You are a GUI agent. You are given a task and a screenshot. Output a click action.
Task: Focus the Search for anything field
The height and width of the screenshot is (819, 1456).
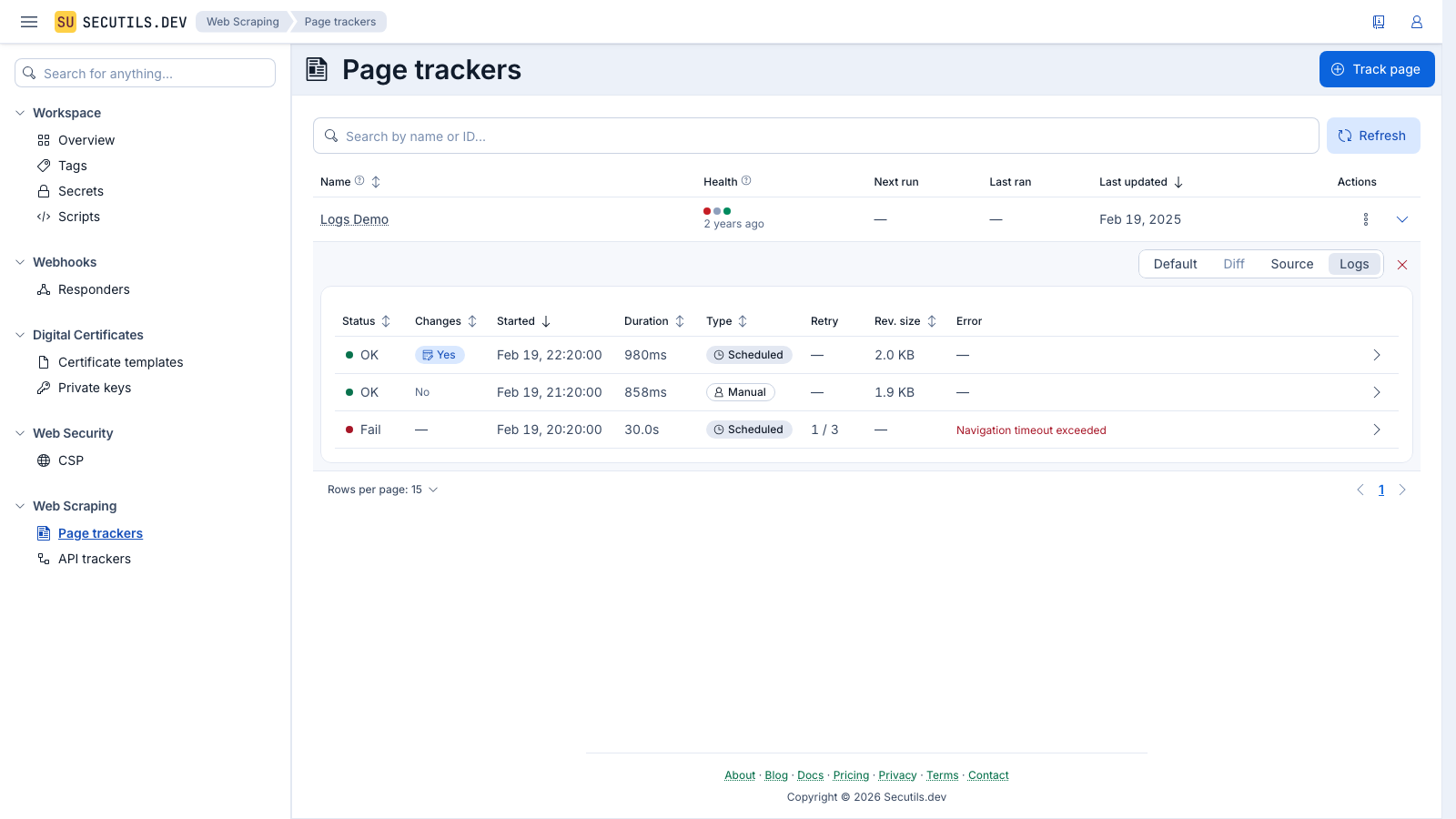pyautogui.click(x=145, y=73)
